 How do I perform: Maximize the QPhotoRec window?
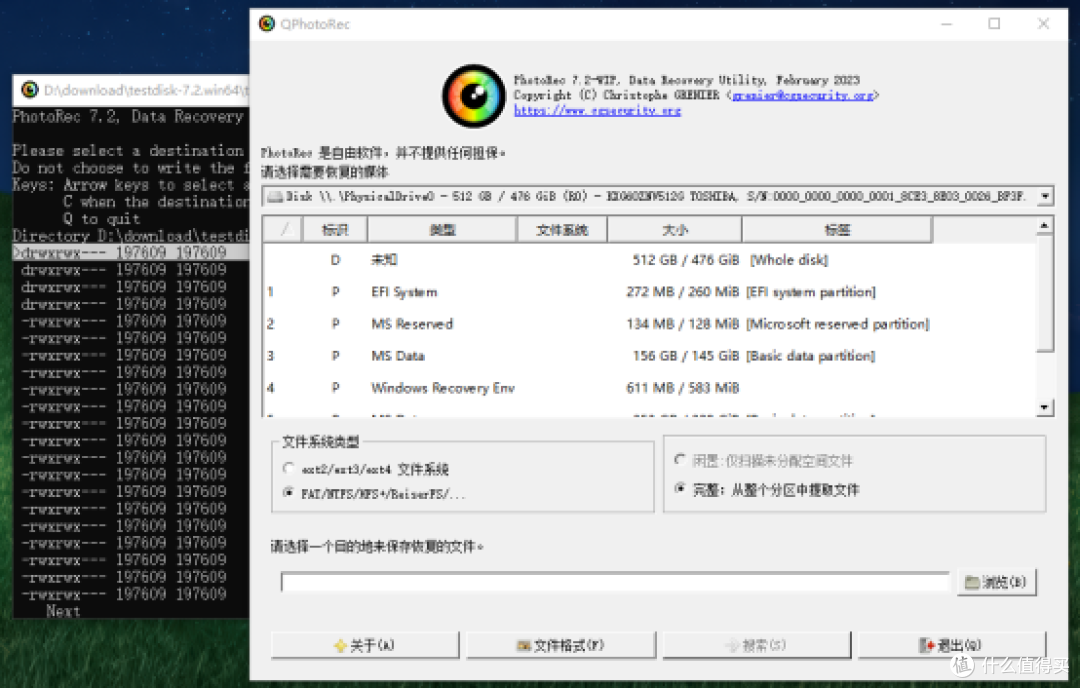[994, 24]
